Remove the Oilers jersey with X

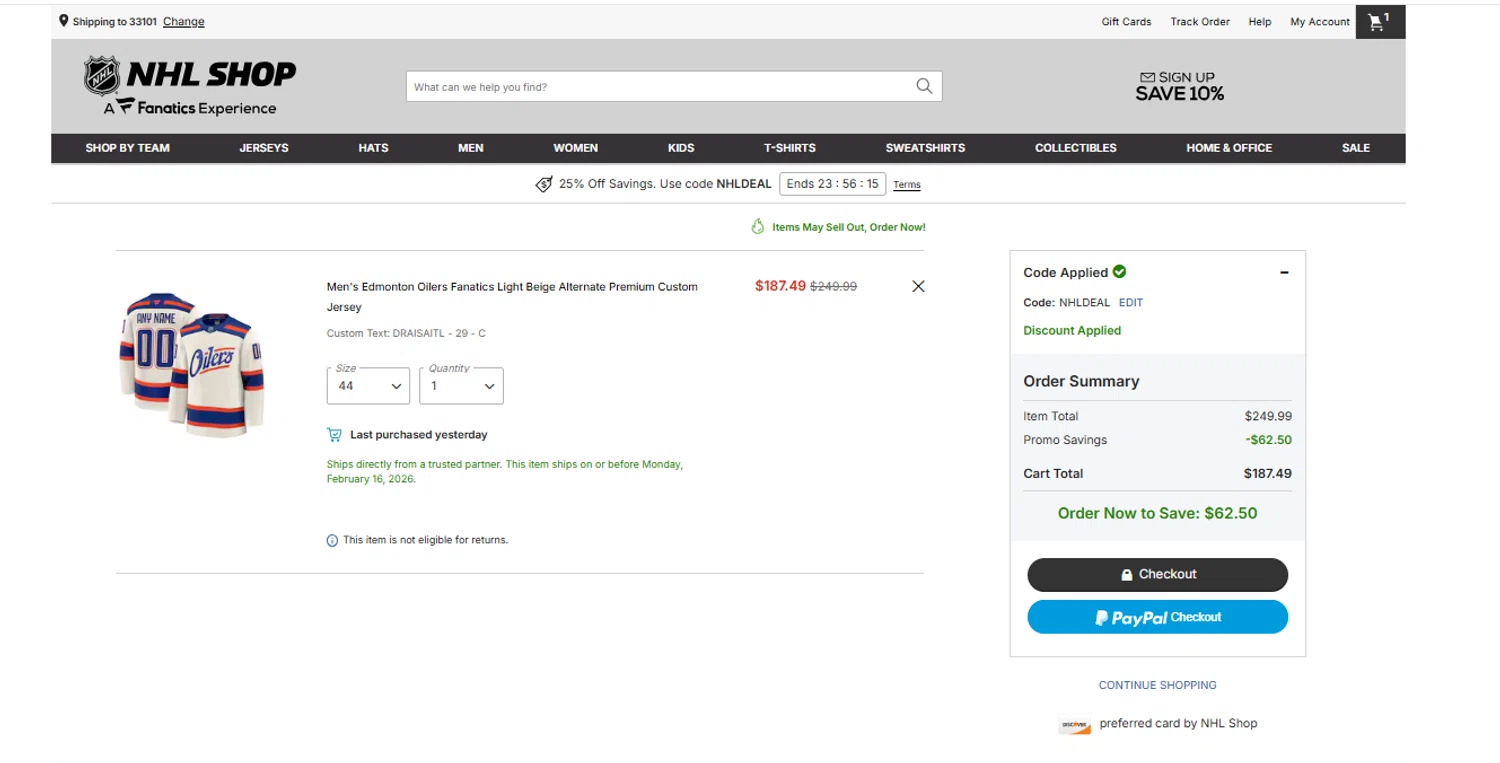click(918, 286)
